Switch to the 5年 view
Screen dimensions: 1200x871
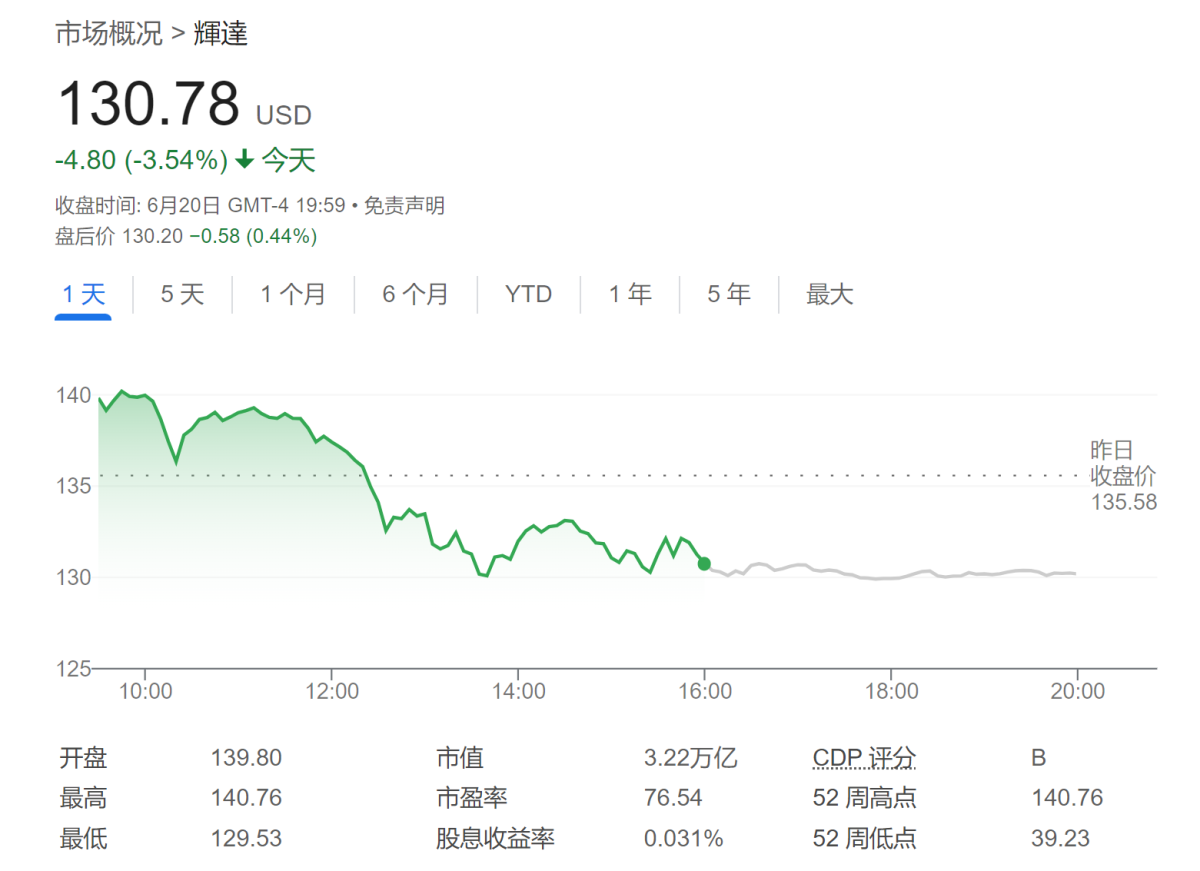click(x=727, y=293)
